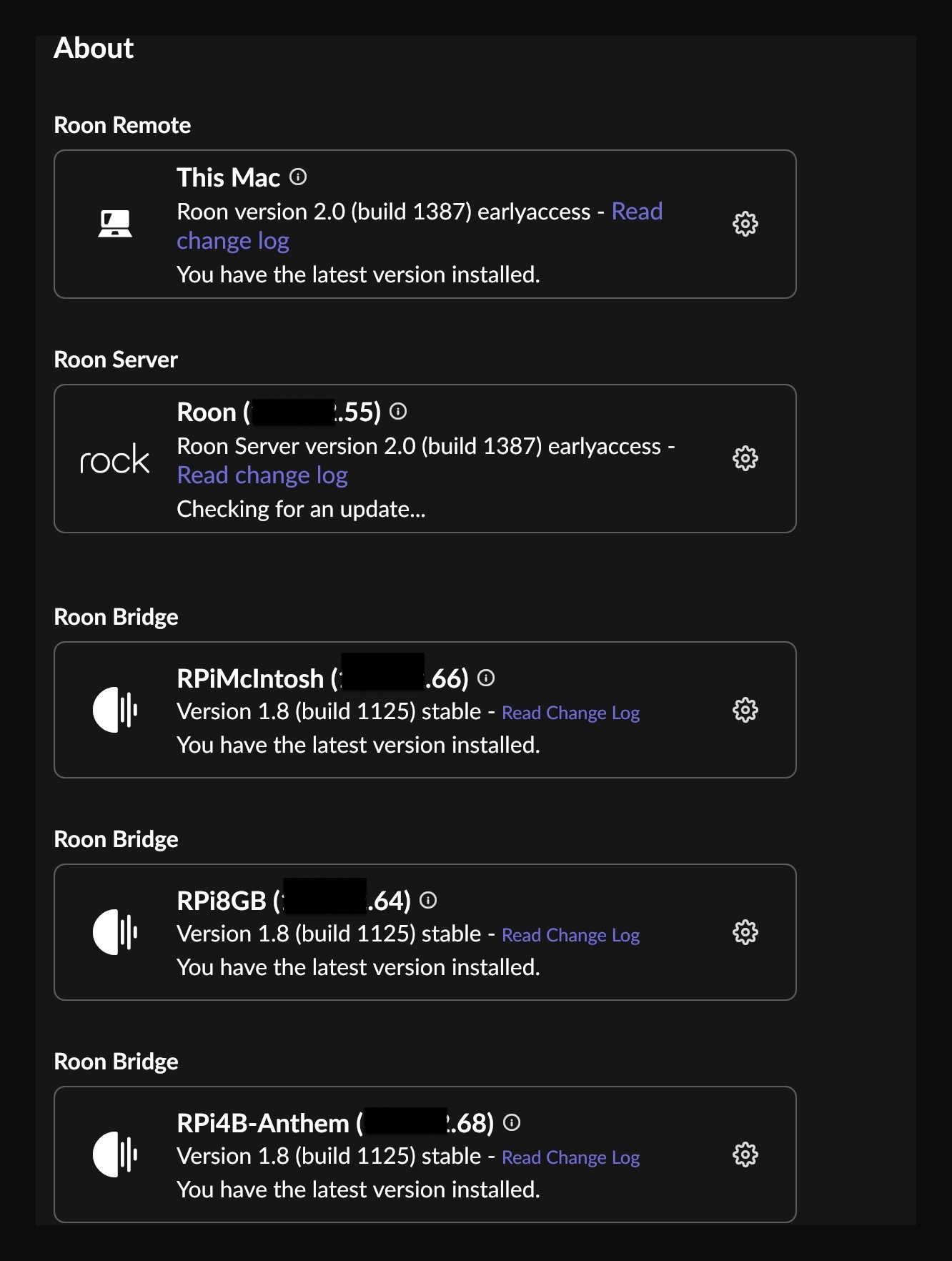Open Read change log for Roon Server

[x=262, y=475]
